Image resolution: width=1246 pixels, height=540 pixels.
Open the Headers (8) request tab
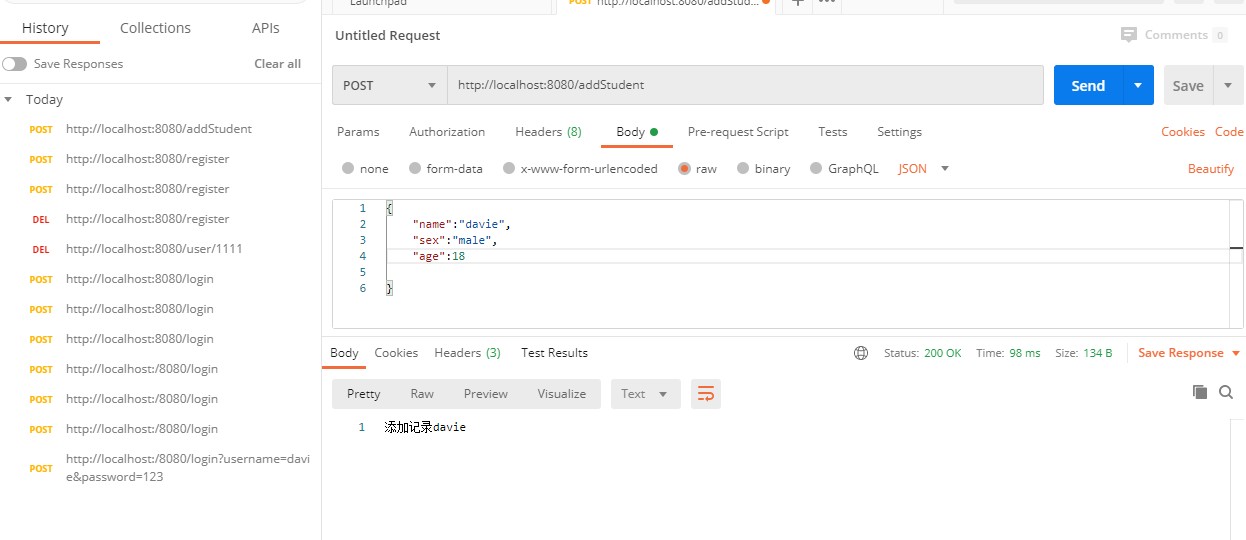pos(548,132)
